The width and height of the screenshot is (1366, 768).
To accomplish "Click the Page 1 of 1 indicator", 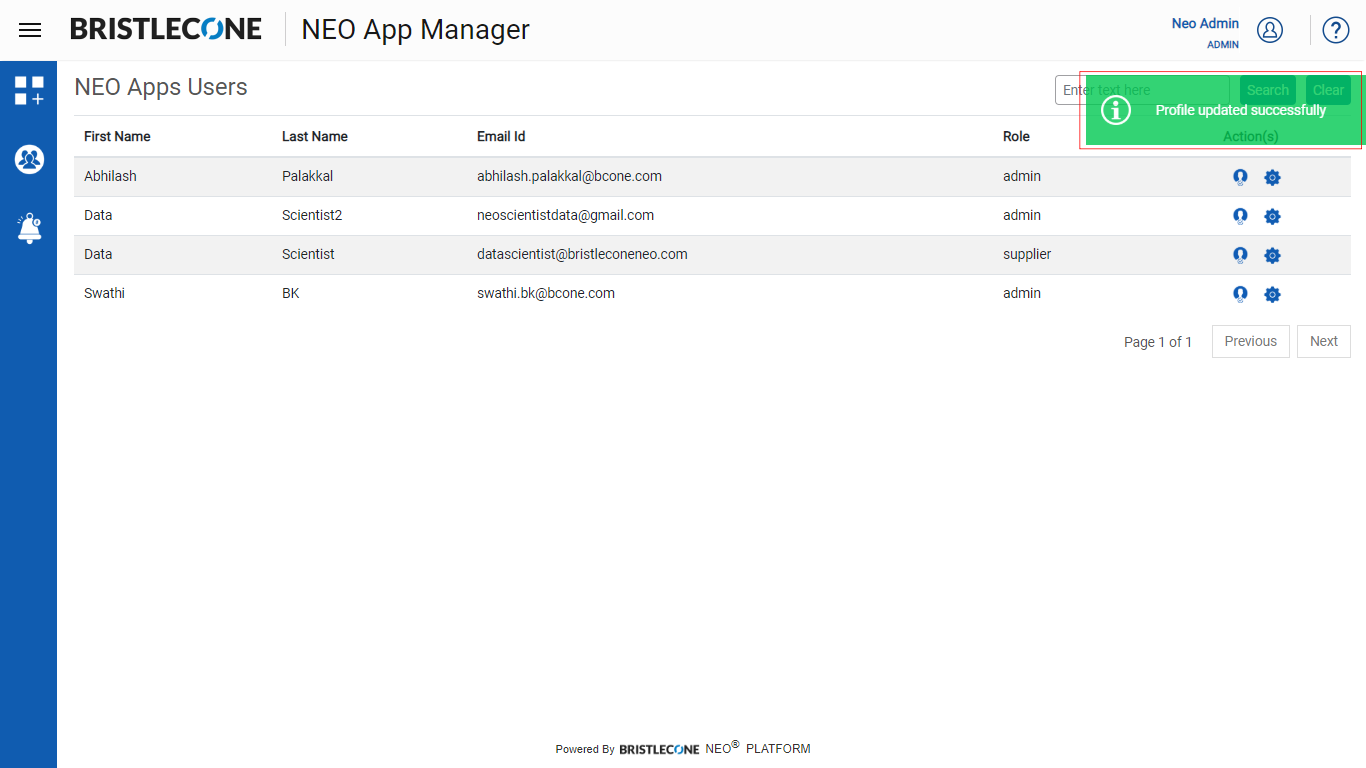I will pyautogui.click(x=1158, y=342).
